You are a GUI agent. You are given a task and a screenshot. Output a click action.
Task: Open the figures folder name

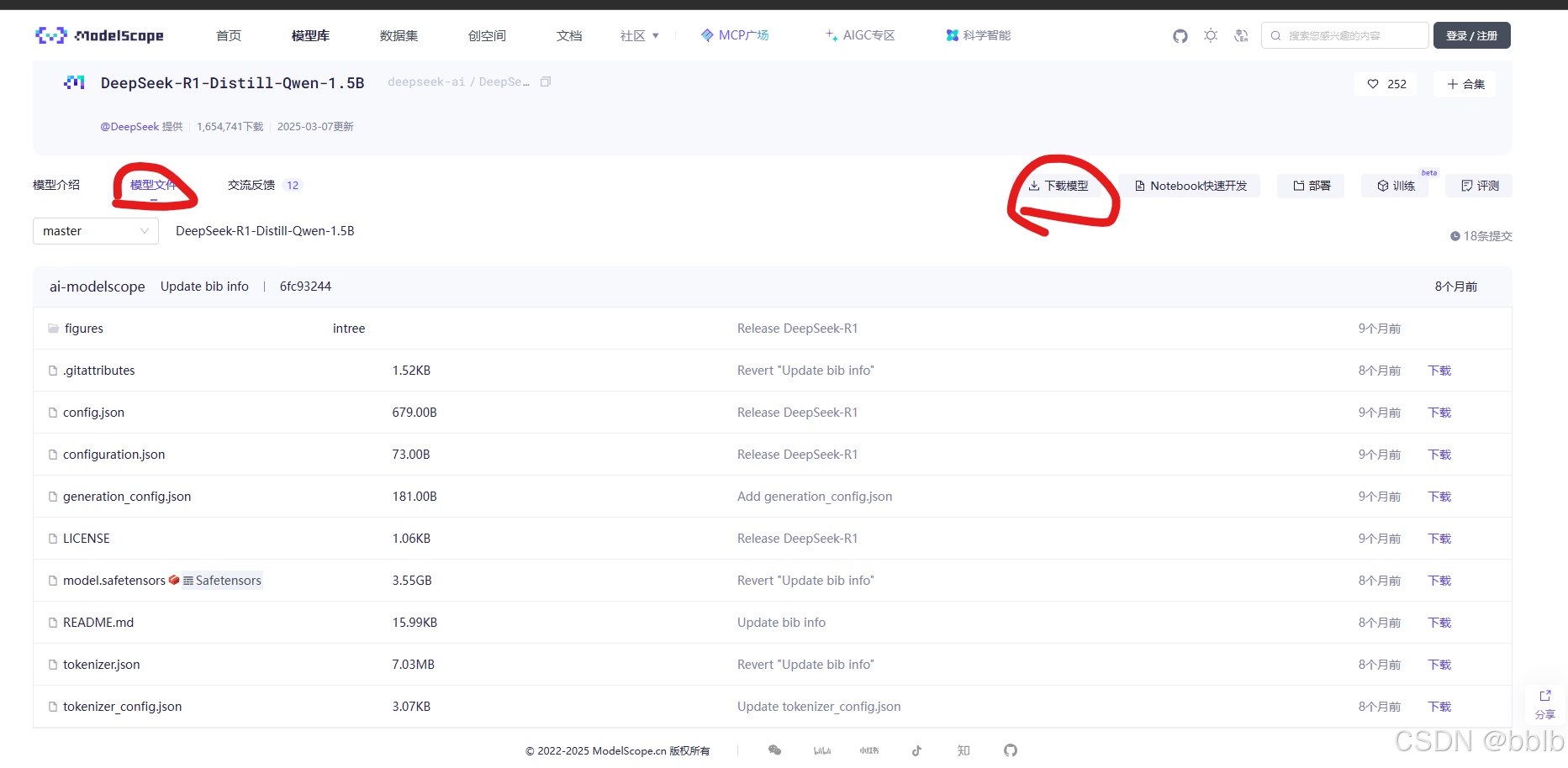(84, 329)
